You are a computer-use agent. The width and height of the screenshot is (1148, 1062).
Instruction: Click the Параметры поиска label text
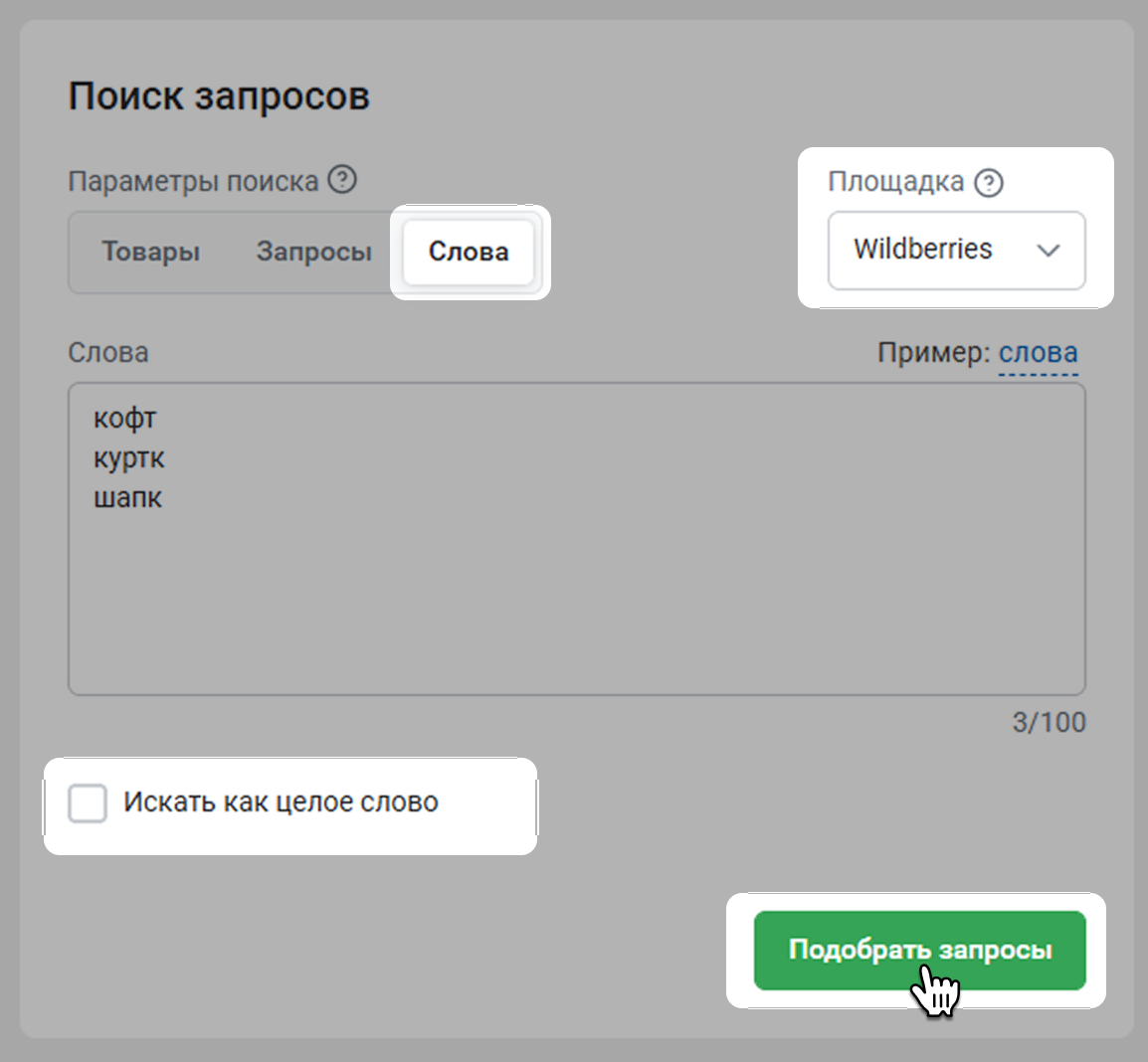(x=193, y=182)
